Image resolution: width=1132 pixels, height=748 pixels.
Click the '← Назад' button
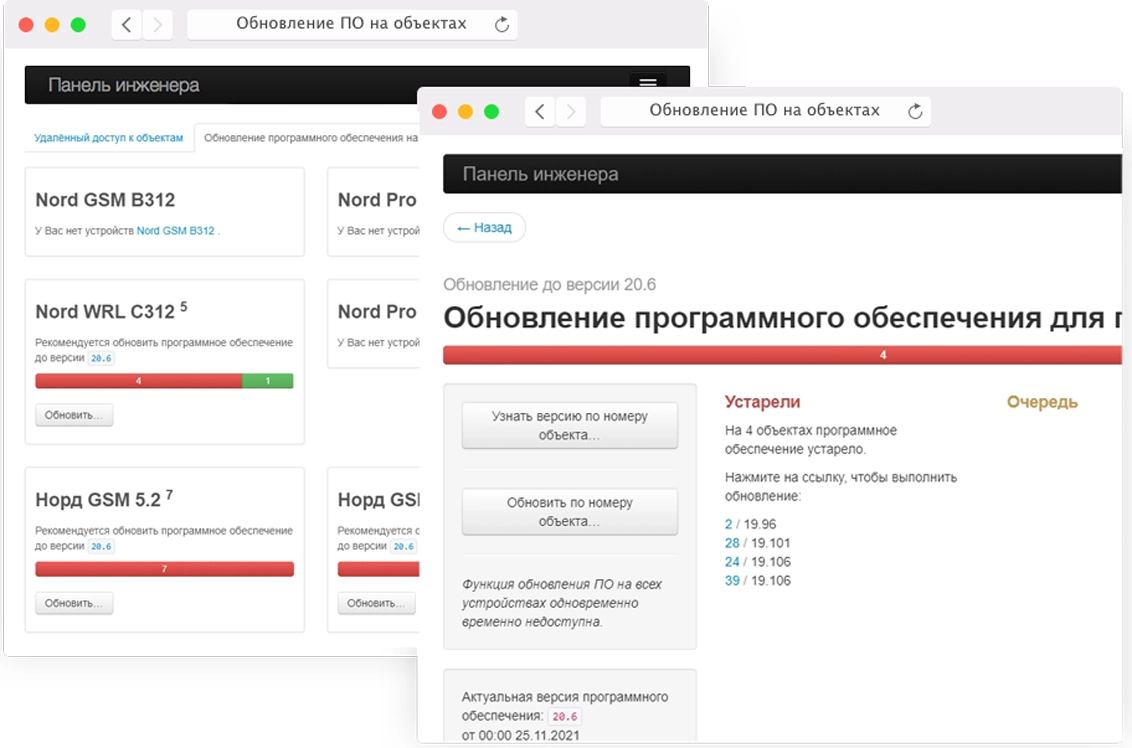[x=484, y=228]
